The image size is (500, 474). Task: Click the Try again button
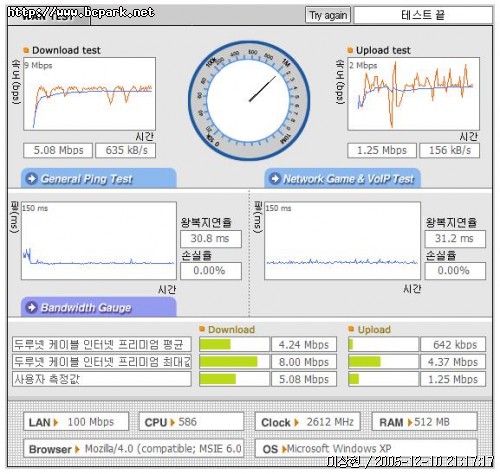[328, 15]
